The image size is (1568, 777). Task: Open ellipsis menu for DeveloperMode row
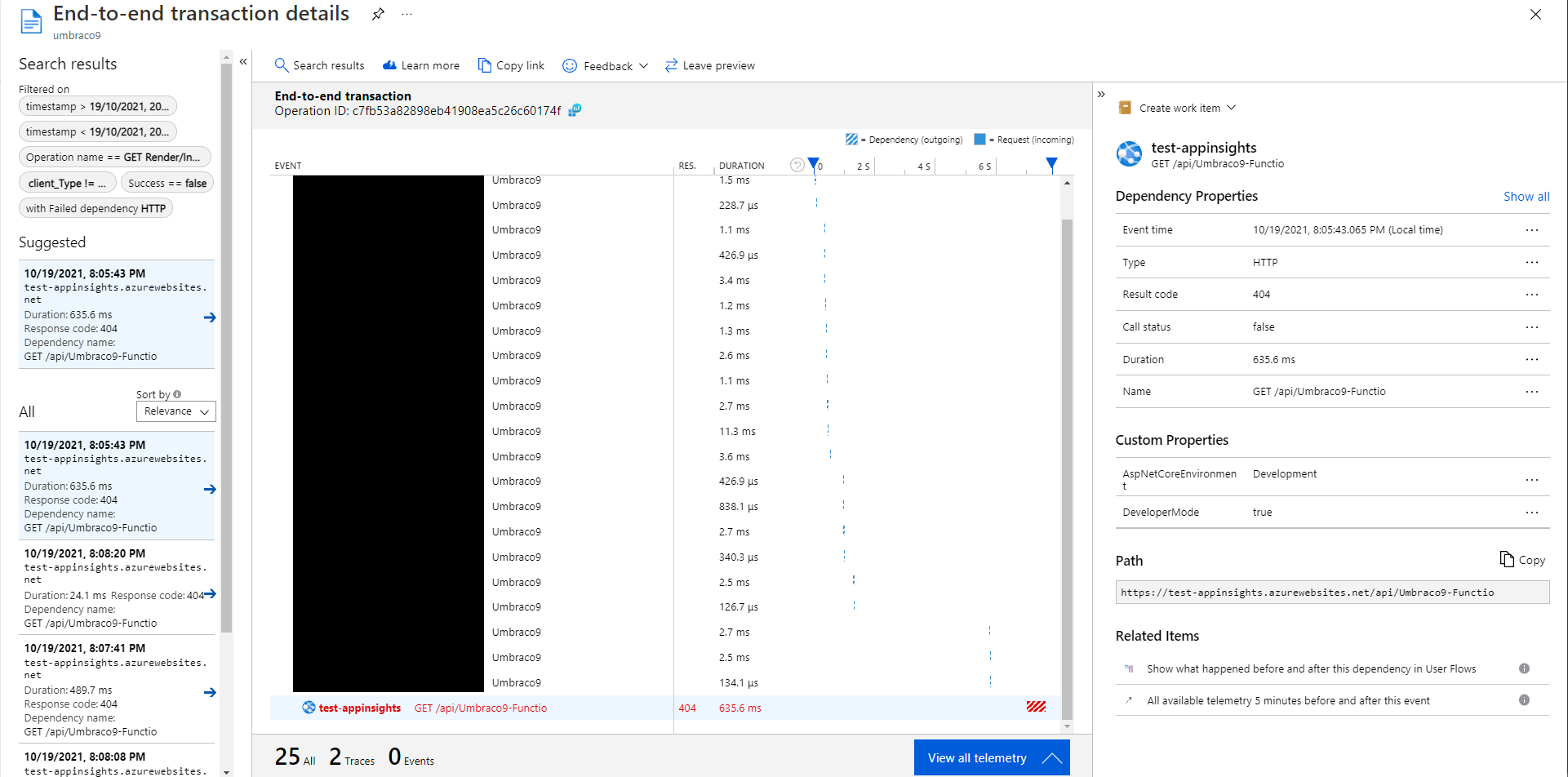[x=1531, y=513]
